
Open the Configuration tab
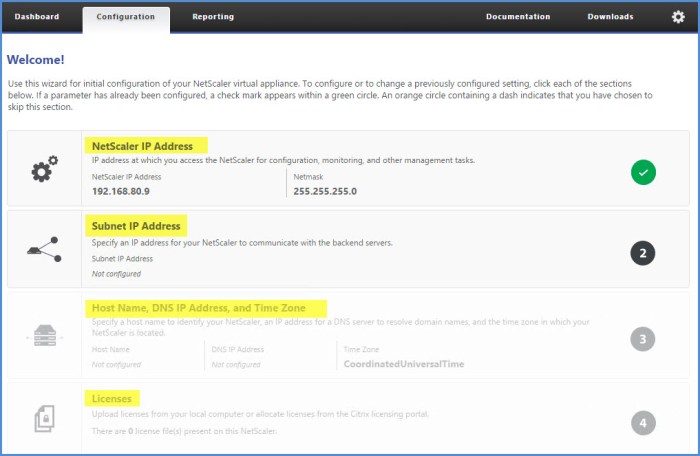[126, 17]
